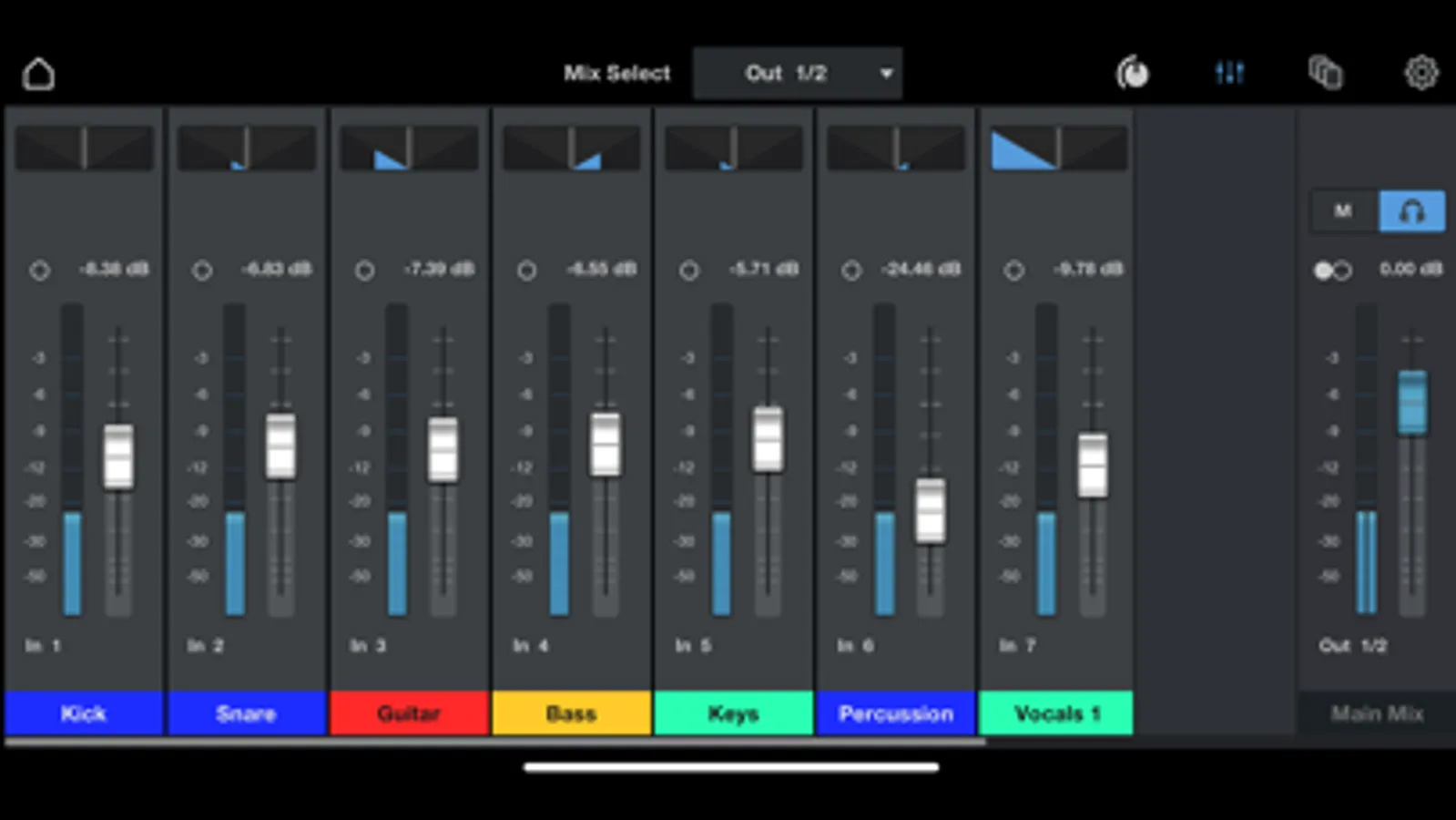Click the Keys dB level value
The image size is (1456, 820).
764,269
